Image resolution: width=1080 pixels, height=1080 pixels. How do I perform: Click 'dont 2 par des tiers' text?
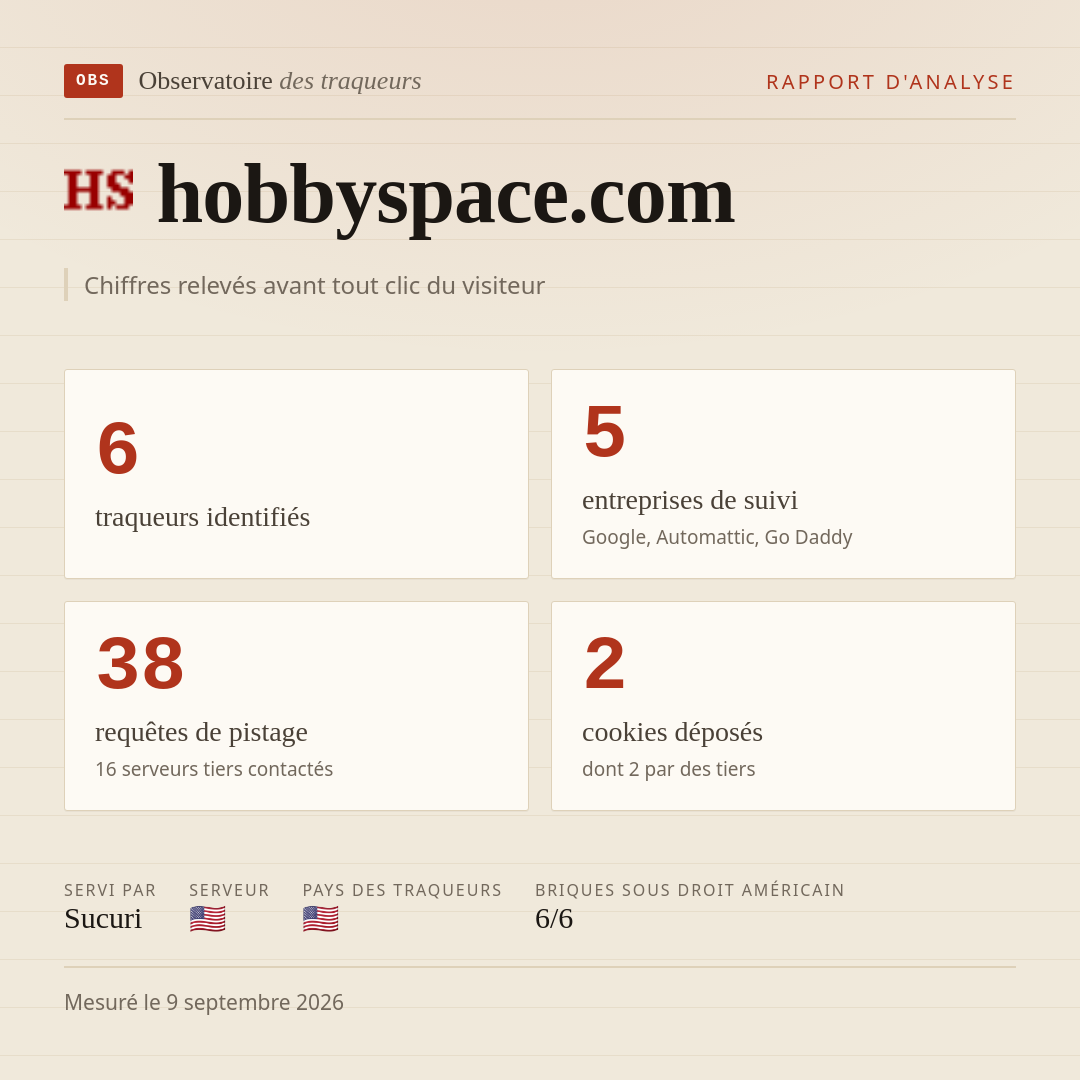coord(668,769)
